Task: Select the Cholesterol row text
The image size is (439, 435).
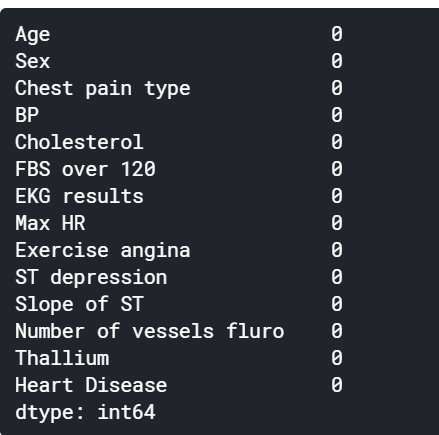Action: click(x=79, y=142)
